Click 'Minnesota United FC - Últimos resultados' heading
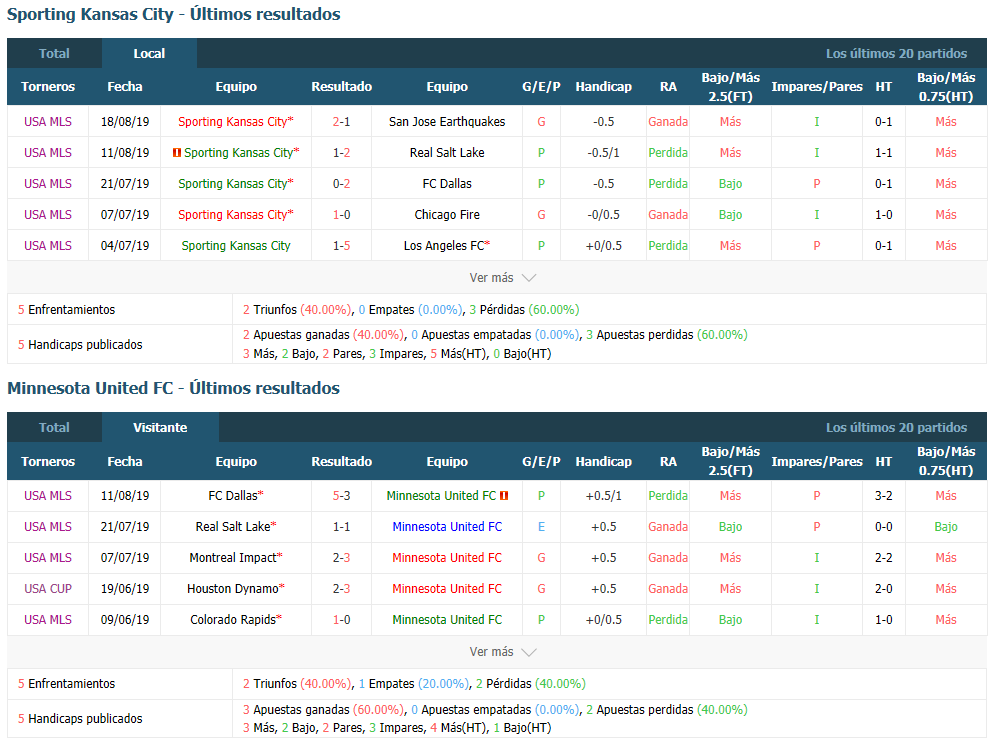The width and height of the screenshot is (999, 741). (x=173, y=388)
